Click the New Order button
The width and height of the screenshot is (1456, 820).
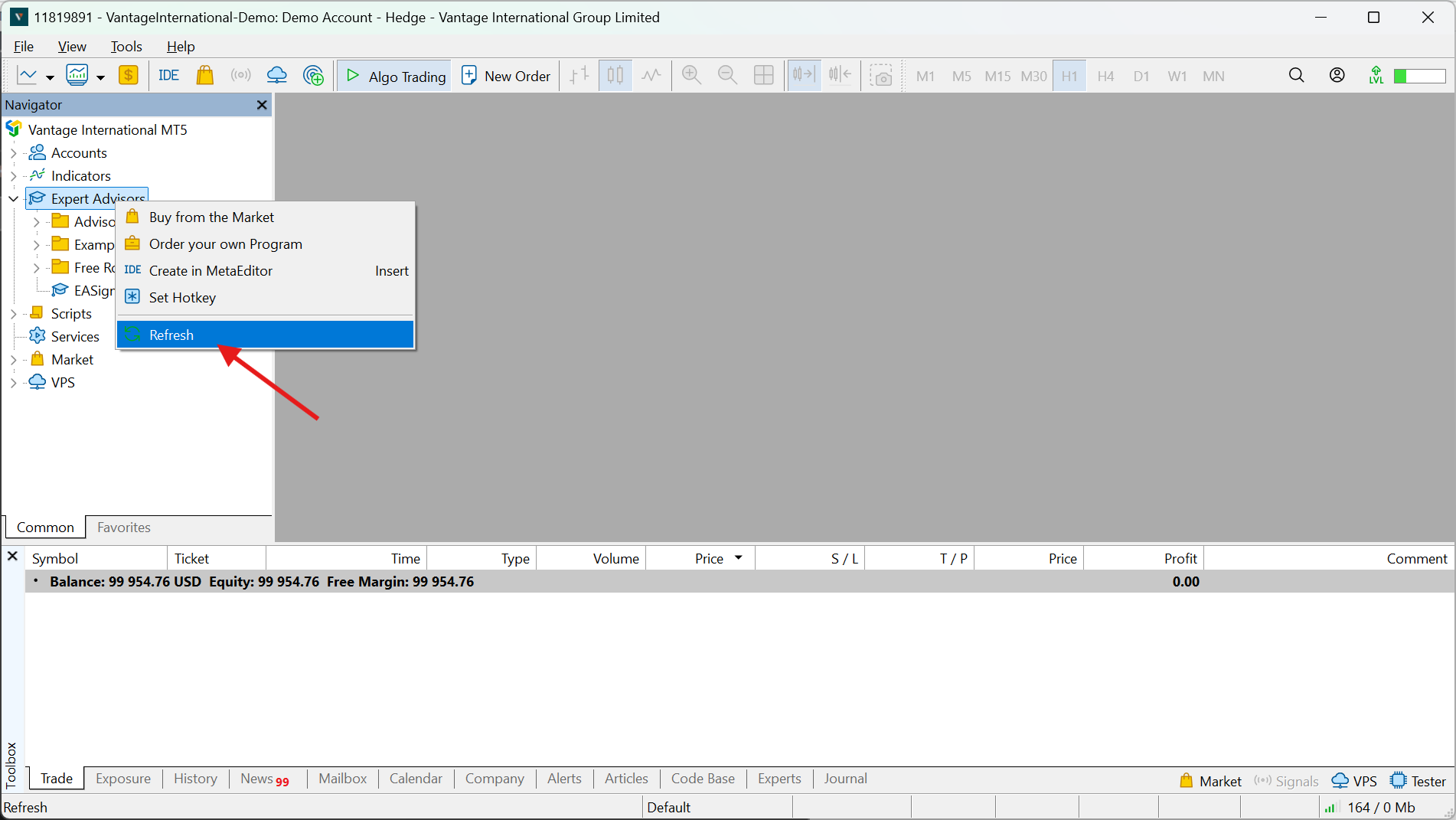(506, 76)
